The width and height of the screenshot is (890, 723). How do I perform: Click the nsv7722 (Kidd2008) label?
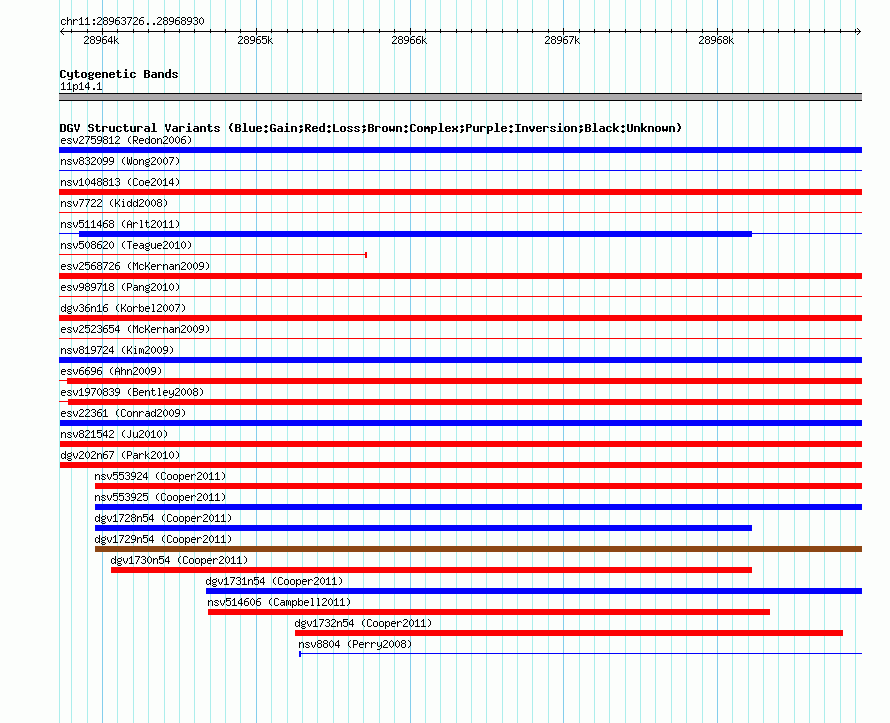[x=114, y=203]
